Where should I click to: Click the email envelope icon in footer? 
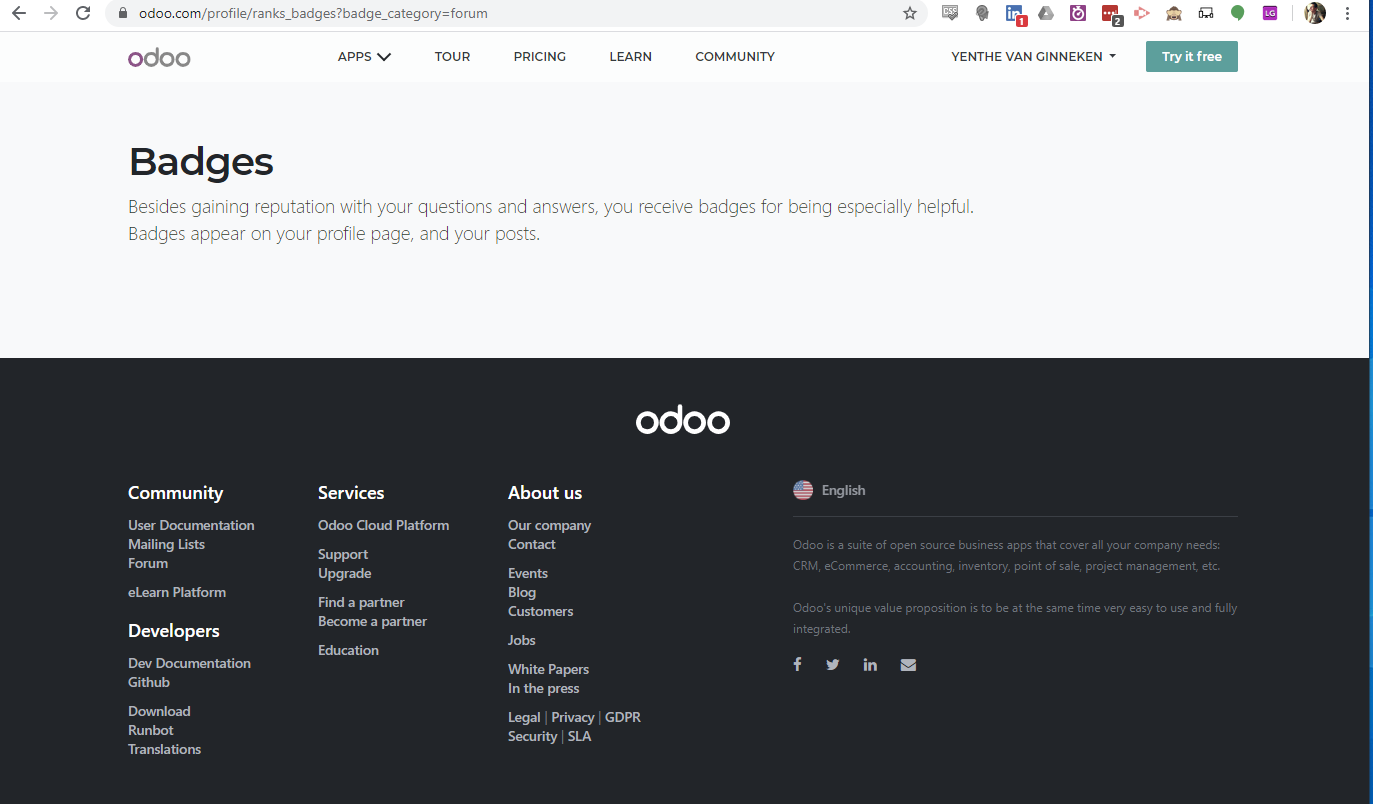point(908,664)
